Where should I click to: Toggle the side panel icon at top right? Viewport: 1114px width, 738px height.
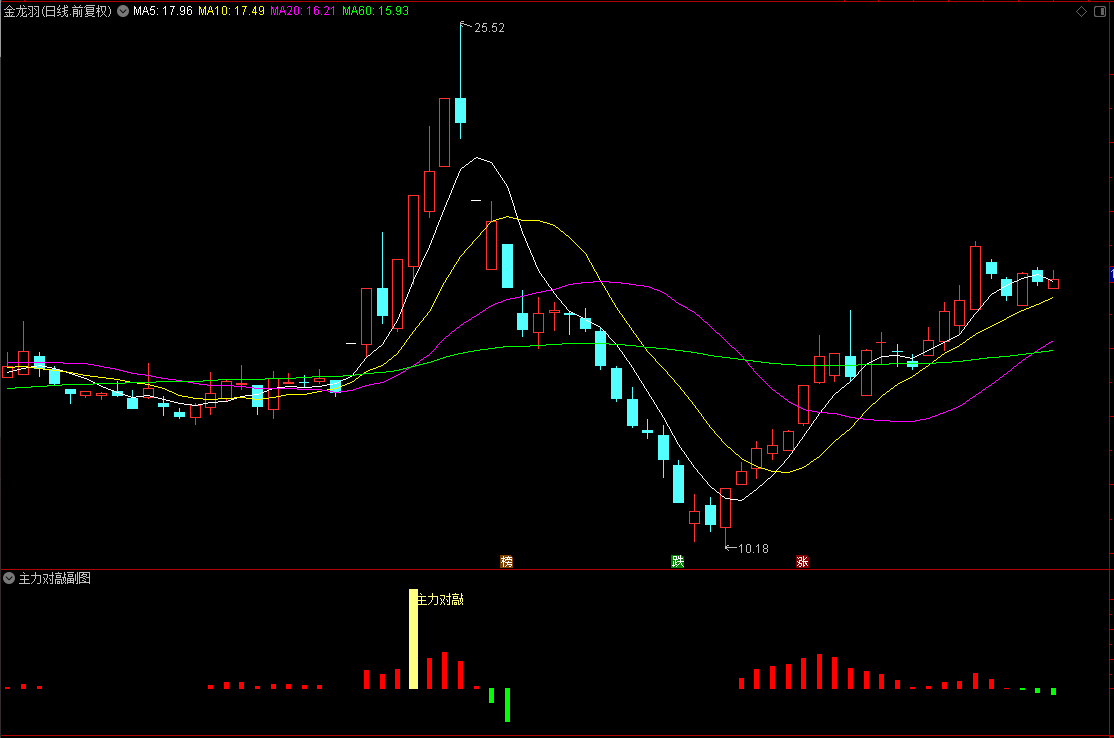point(1100,11)
